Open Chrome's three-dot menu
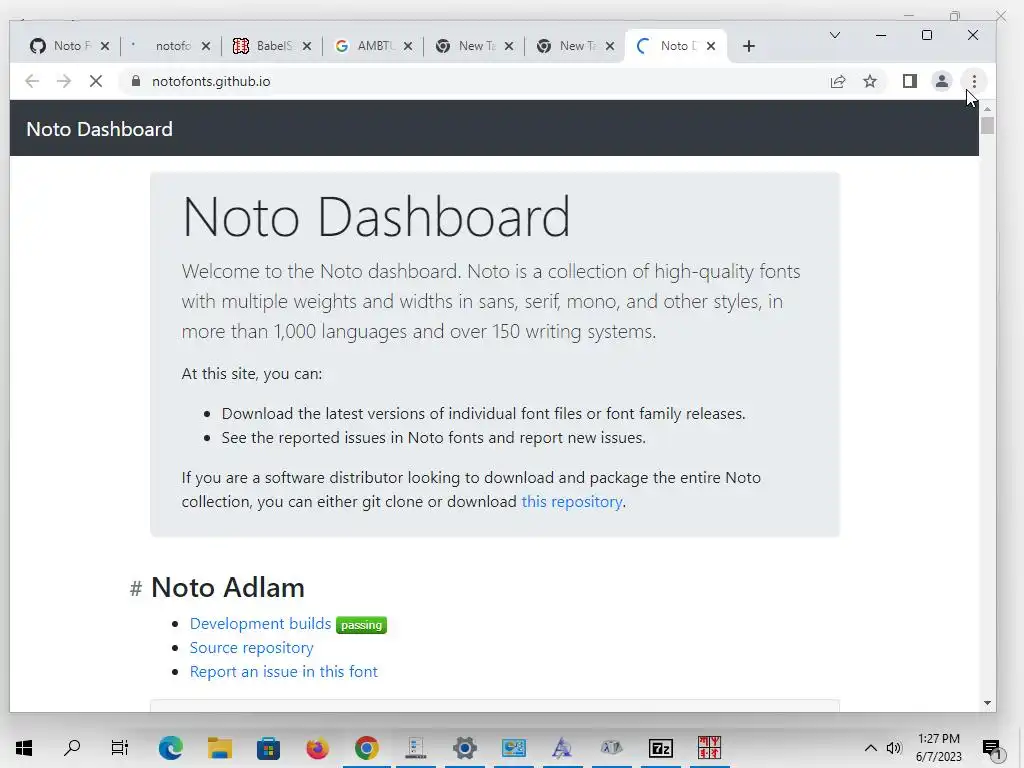 point(974,82)
